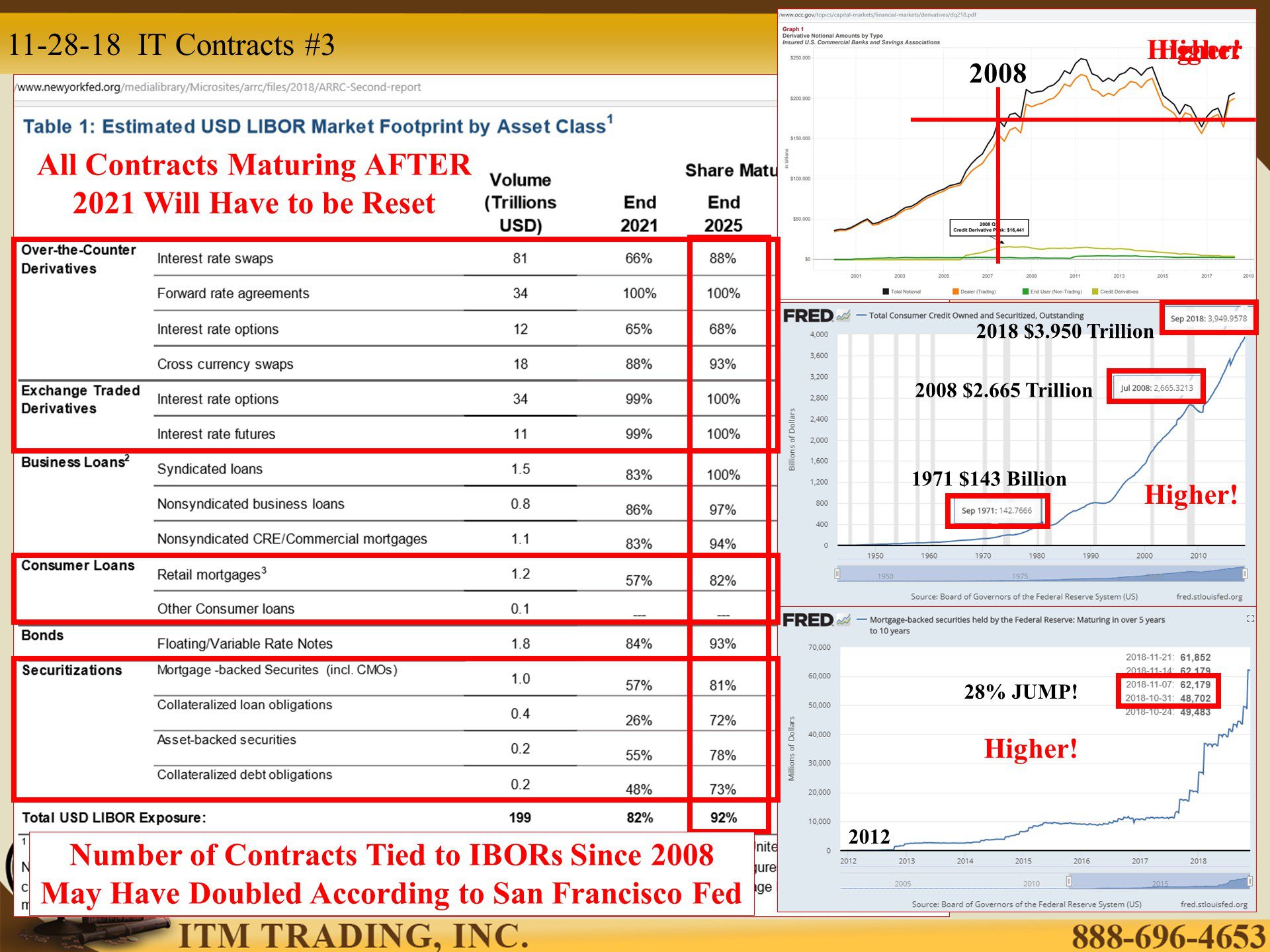Click the Asset-backed securities row label
The height and width of the screenshot is (952, 1270).
[226, 740]
